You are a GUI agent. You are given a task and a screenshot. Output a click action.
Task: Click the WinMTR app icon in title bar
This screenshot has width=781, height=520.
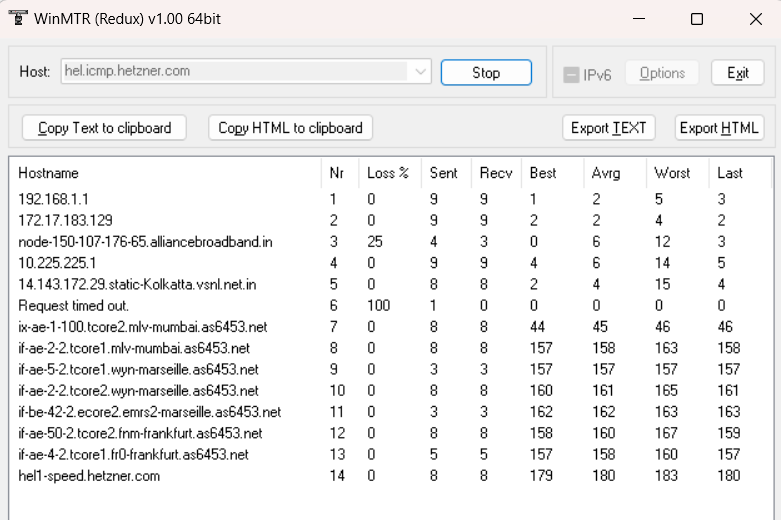[18, 19]
